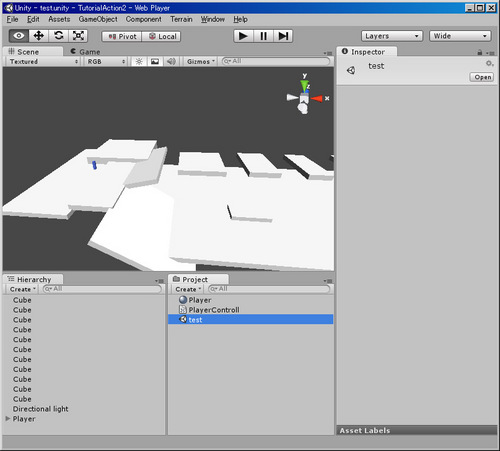Click the Pause button
Screen dimensions: 500x451
coord(263,36)
